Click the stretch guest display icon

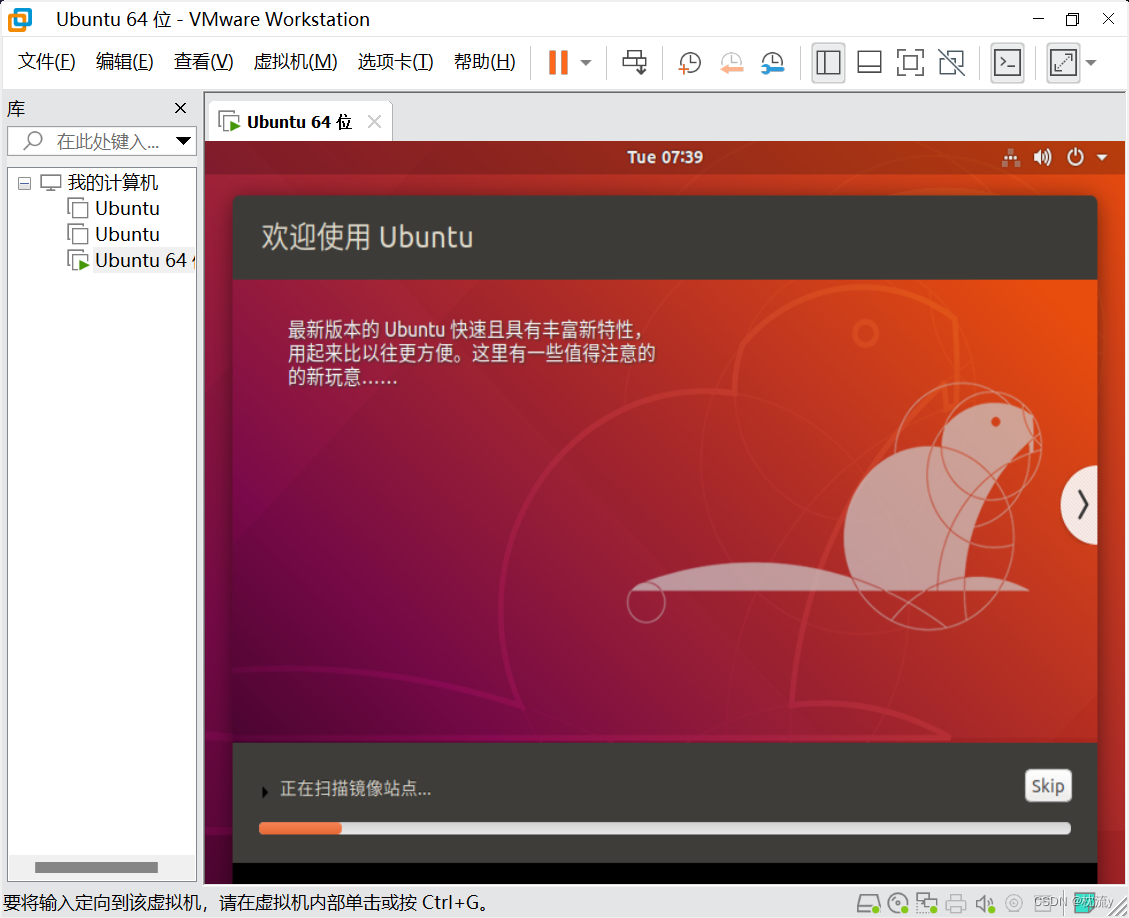point(1063,63)
